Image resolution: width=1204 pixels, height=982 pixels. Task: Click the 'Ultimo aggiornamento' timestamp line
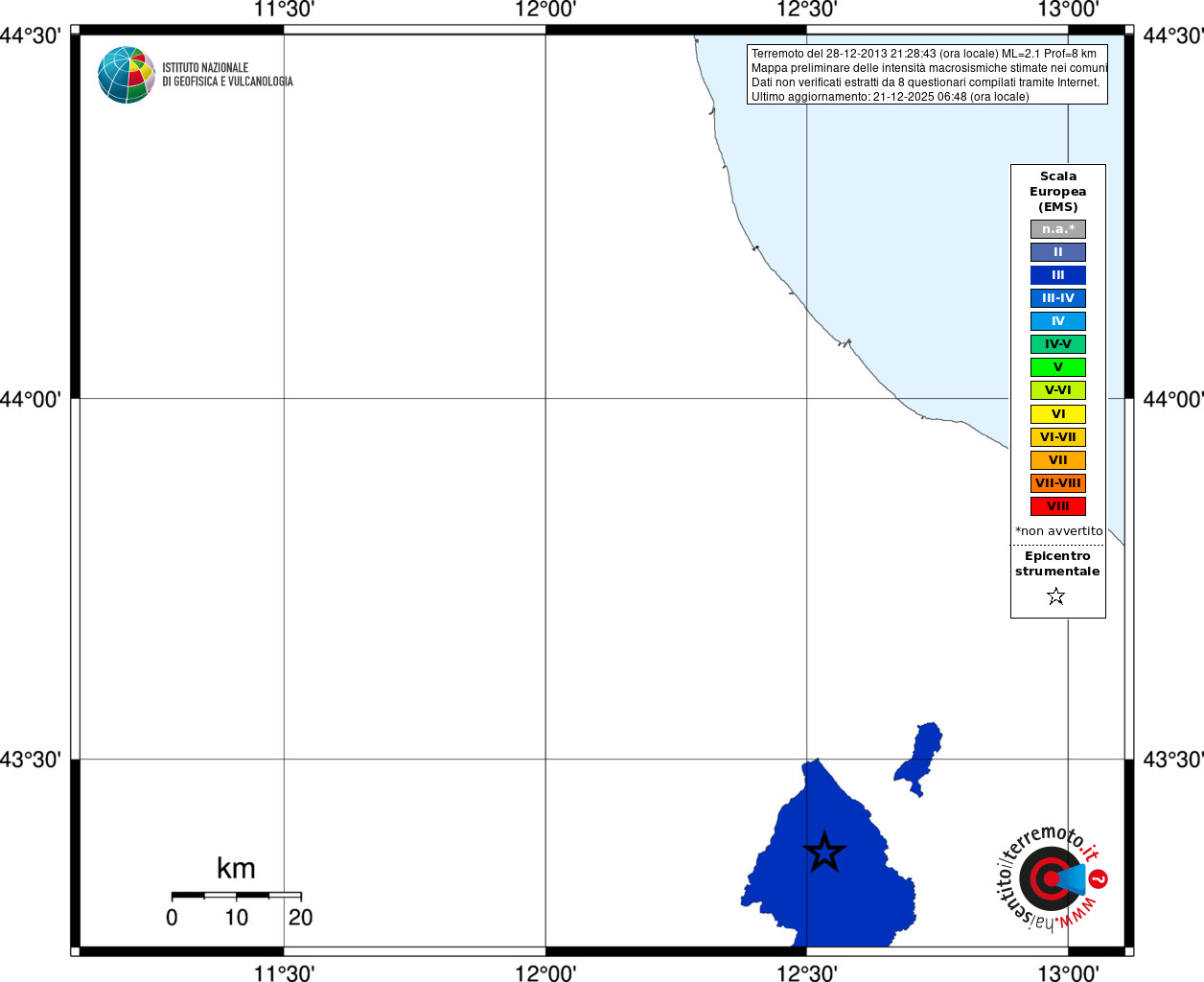891,97
